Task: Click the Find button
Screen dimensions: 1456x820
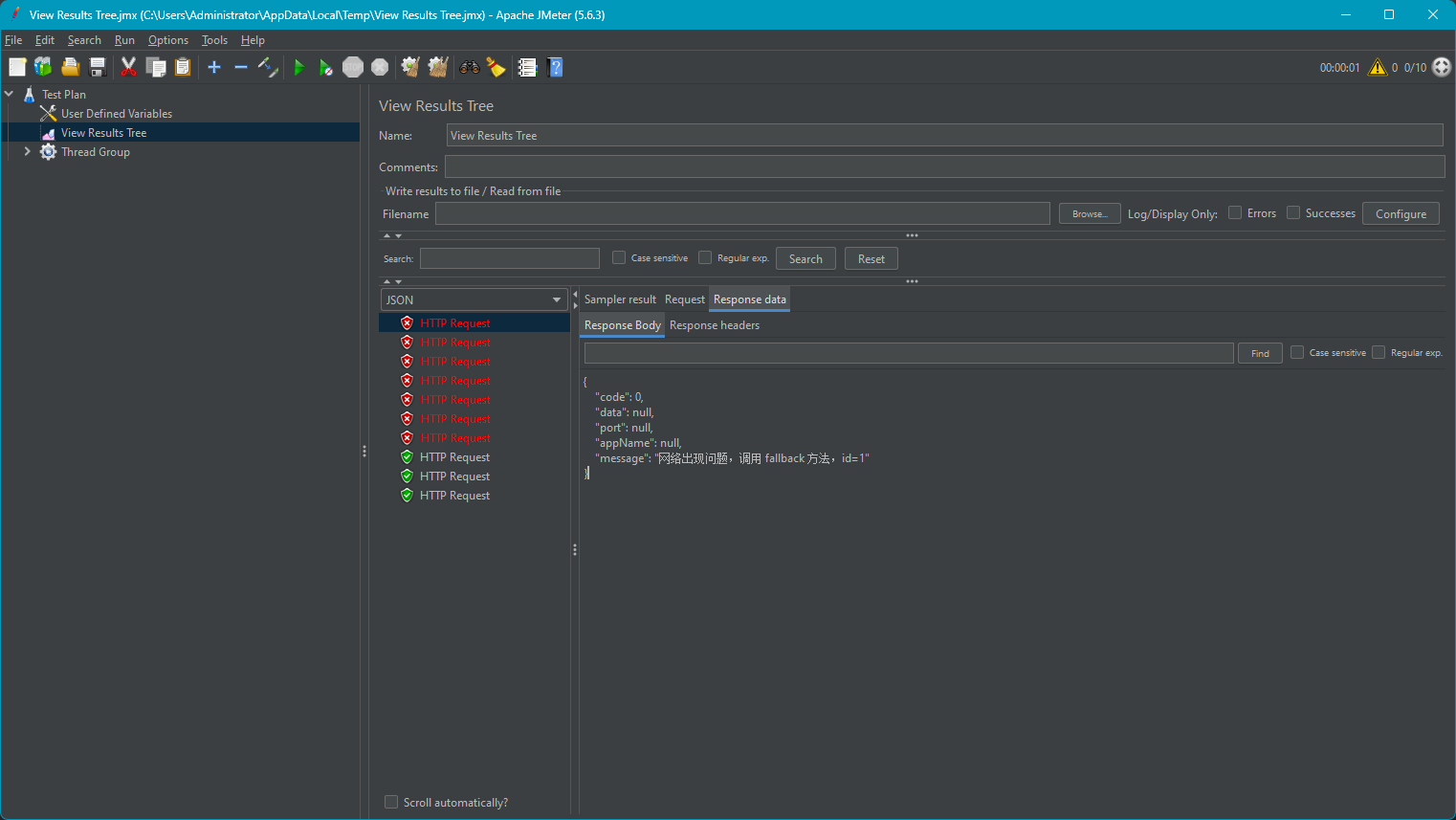Action: [x=1260, y=353]
